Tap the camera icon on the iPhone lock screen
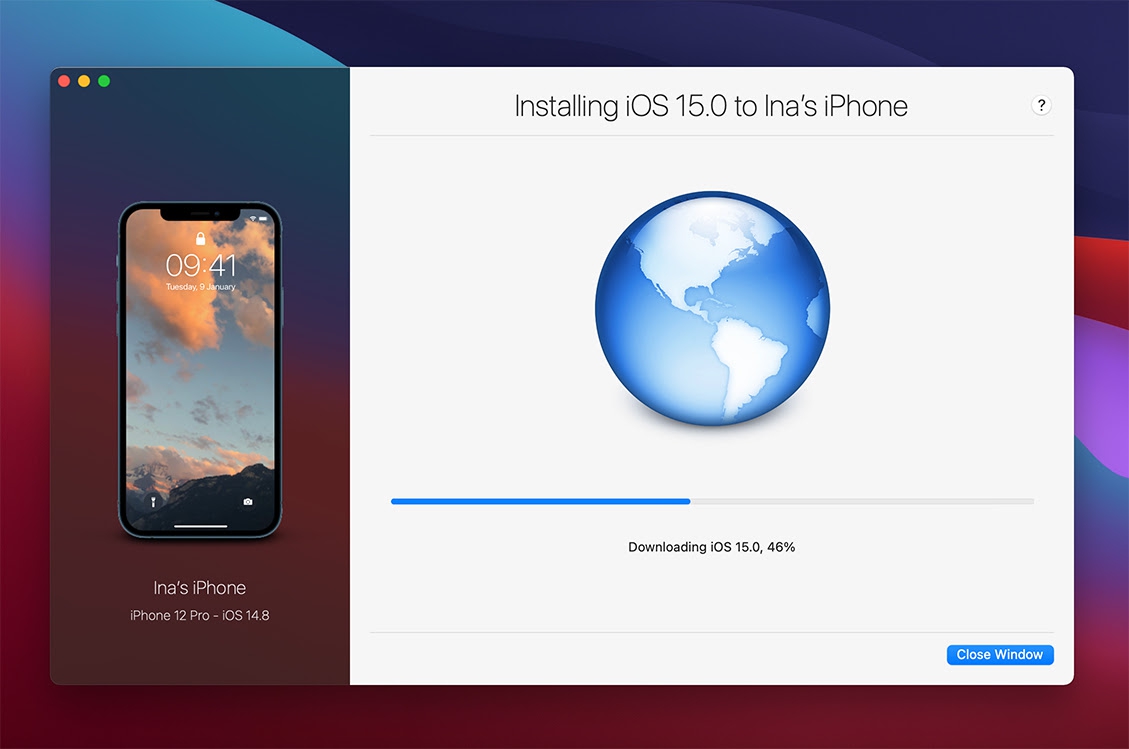 coord(248,502)
